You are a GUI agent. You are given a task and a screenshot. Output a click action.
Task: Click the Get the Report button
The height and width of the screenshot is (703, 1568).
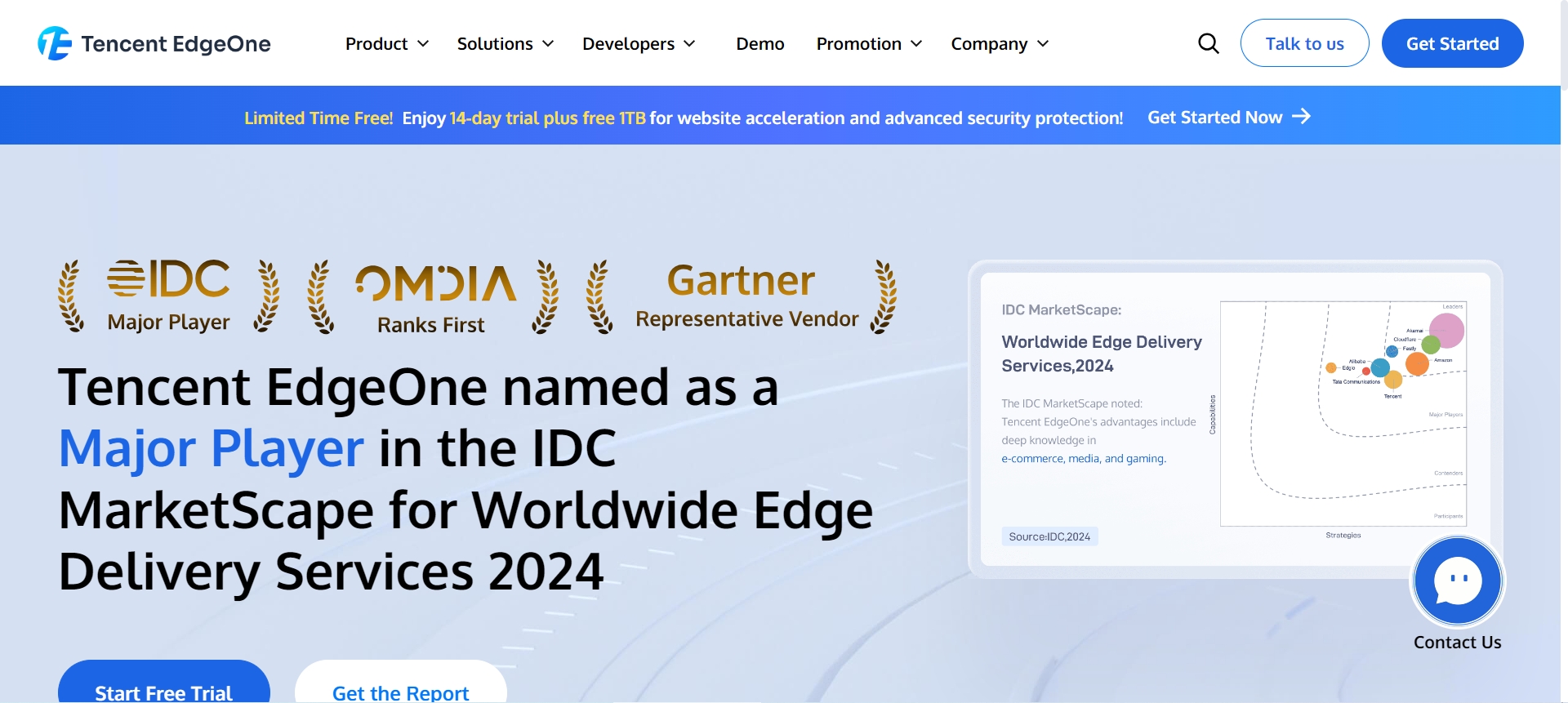[x=401, y=682]
